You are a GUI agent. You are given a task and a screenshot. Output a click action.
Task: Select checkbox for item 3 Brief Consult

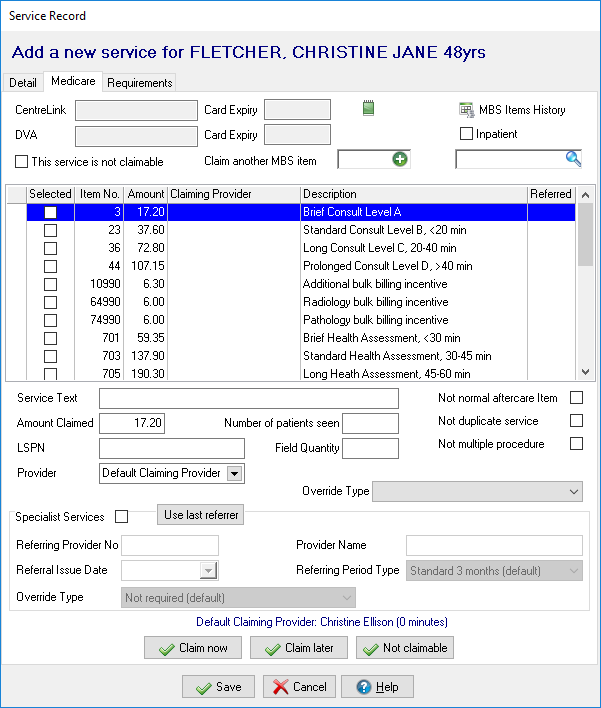[x=50, y=212]
